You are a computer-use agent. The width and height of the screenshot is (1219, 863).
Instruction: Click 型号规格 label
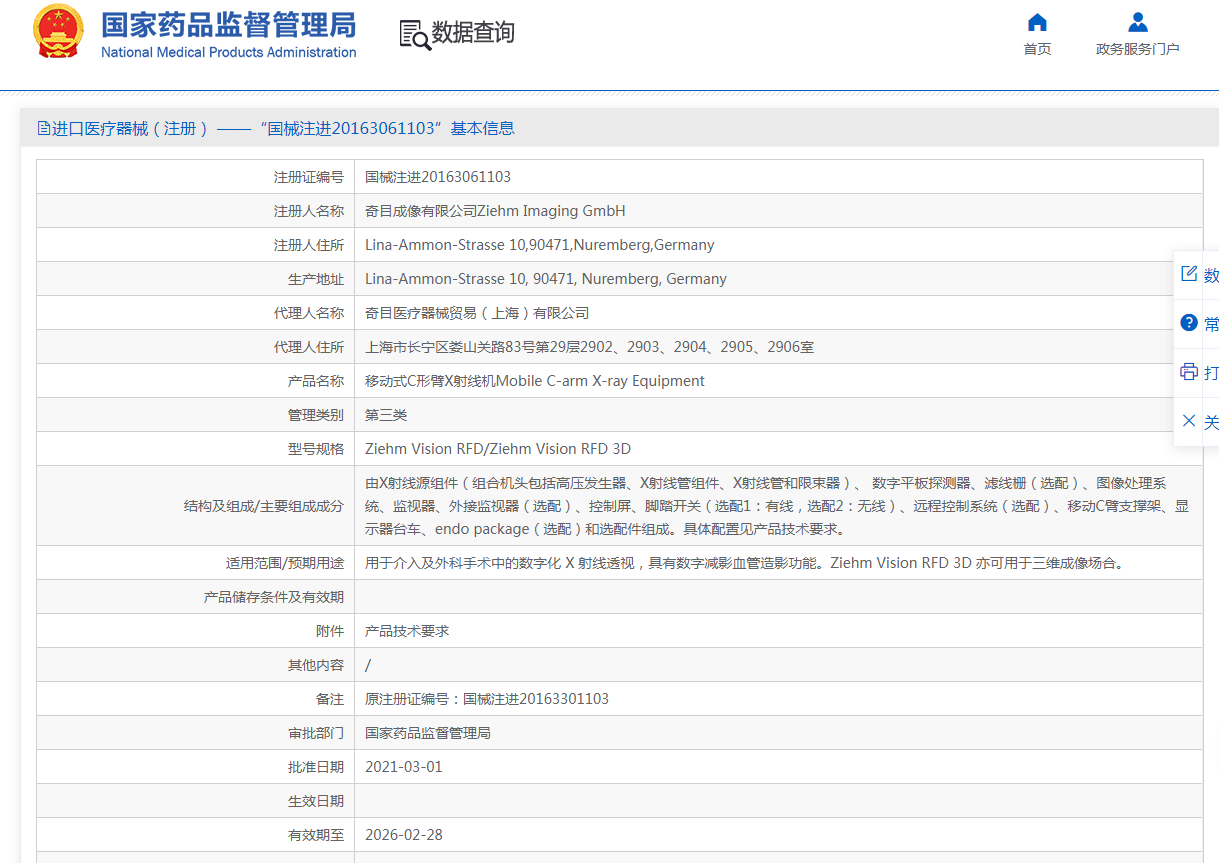(x=316, y=449)
